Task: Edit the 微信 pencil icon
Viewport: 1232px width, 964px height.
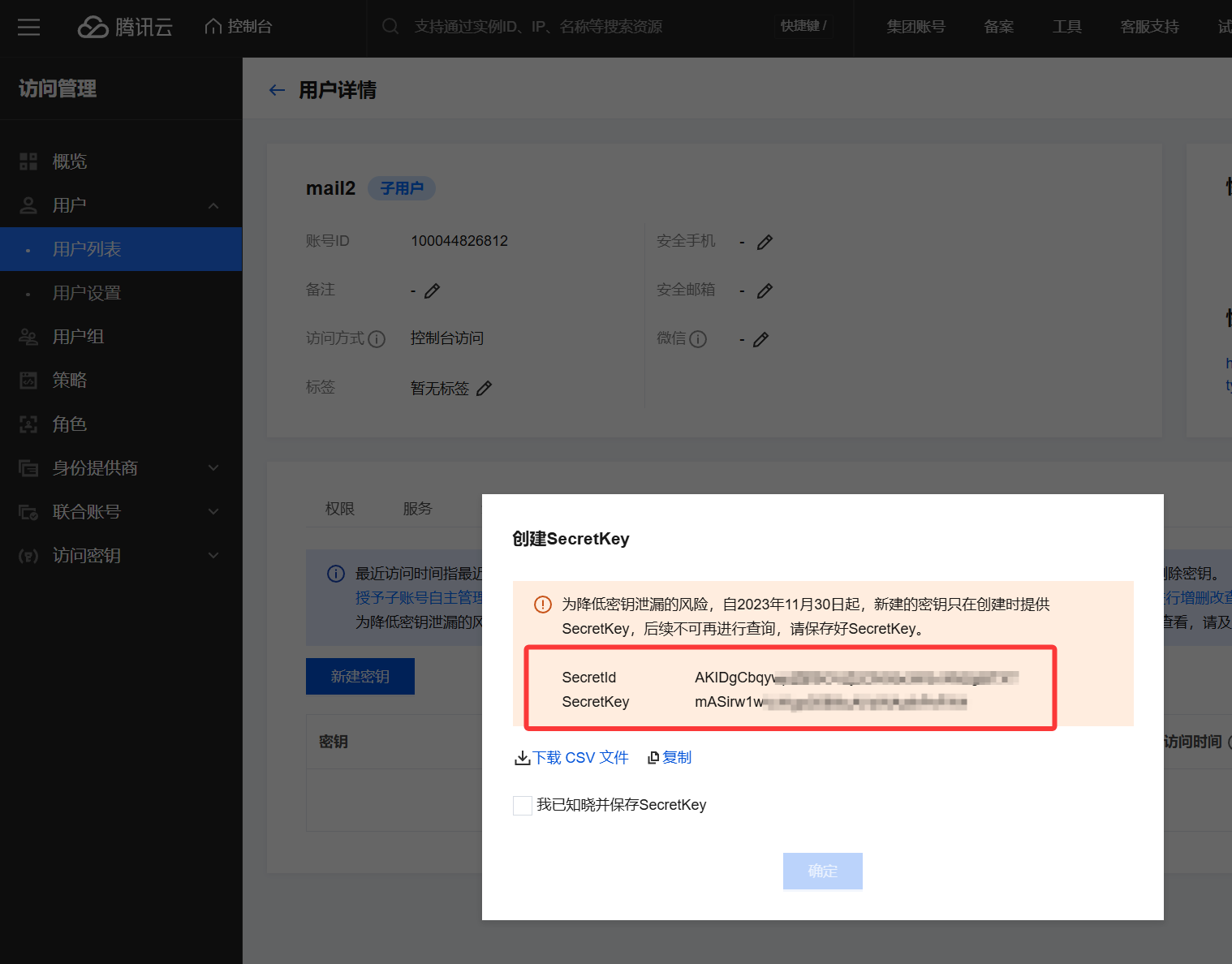Action: pos(760,339)
